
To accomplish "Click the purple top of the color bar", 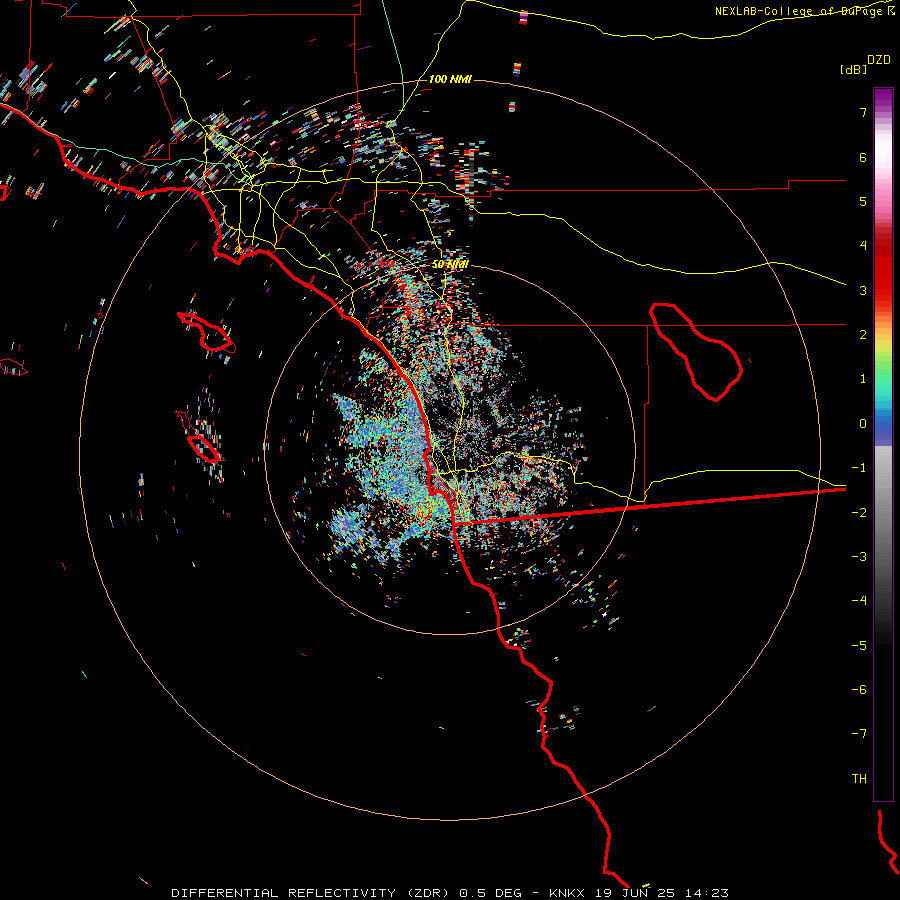I will point(883,98).
